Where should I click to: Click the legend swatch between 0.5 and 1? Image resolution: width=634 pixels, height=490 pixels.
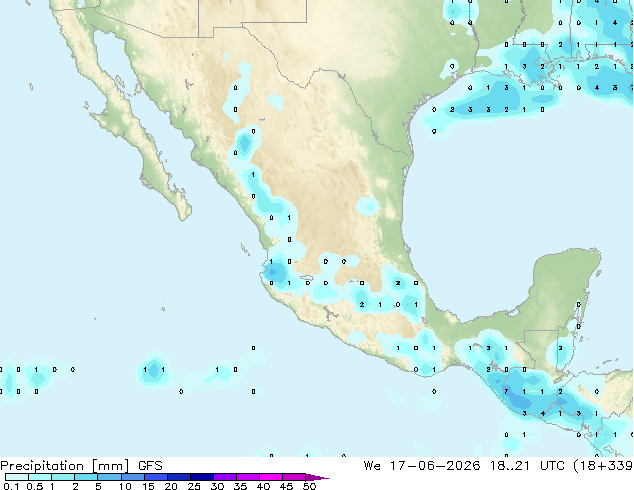(40, 477)
